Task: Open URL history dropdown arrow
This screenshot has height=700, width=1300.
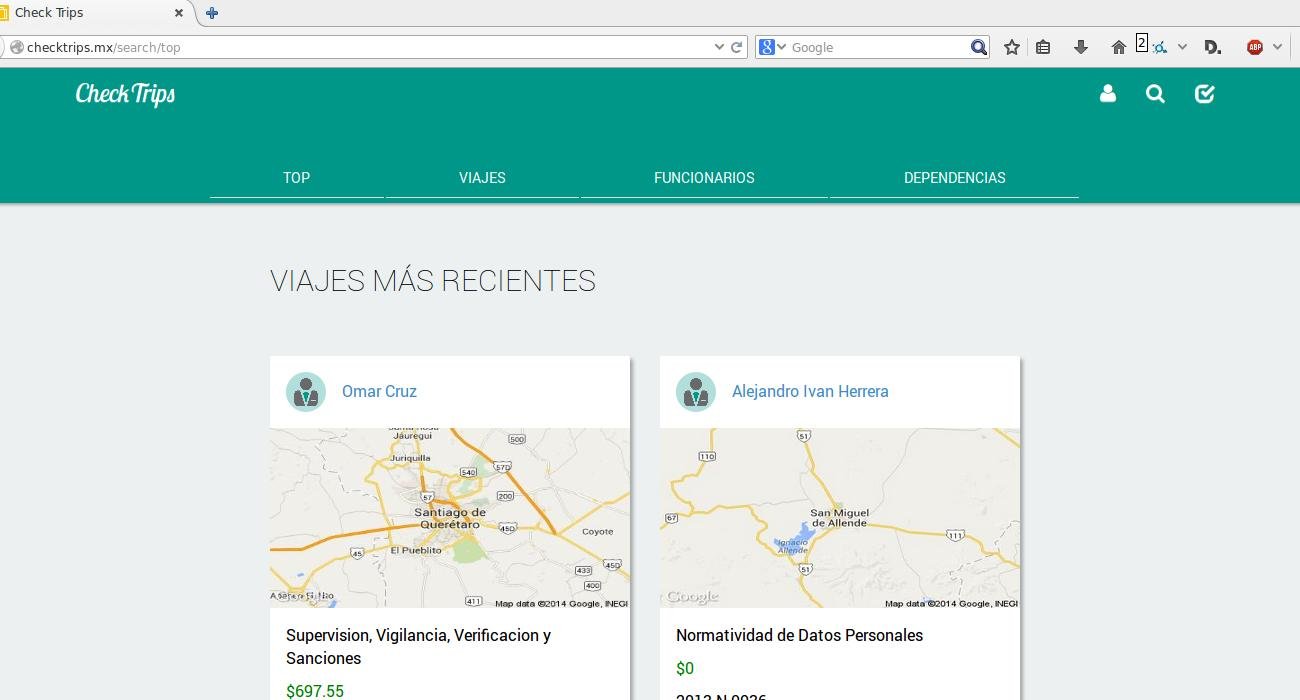Action: click(719, 47)
